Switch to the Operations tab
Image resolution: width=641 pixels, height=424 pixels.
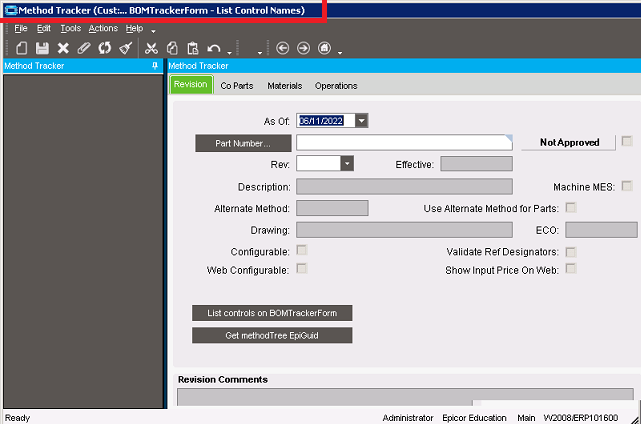(336, 85)
